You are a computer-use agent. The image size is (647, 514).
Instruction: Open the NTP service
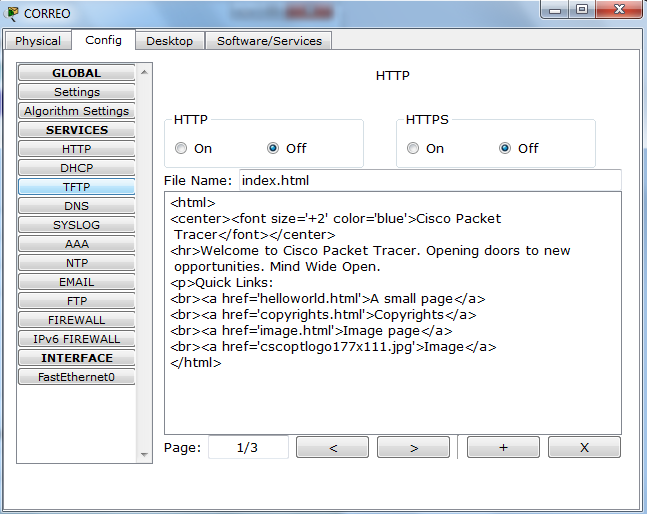tap(77, 263)
